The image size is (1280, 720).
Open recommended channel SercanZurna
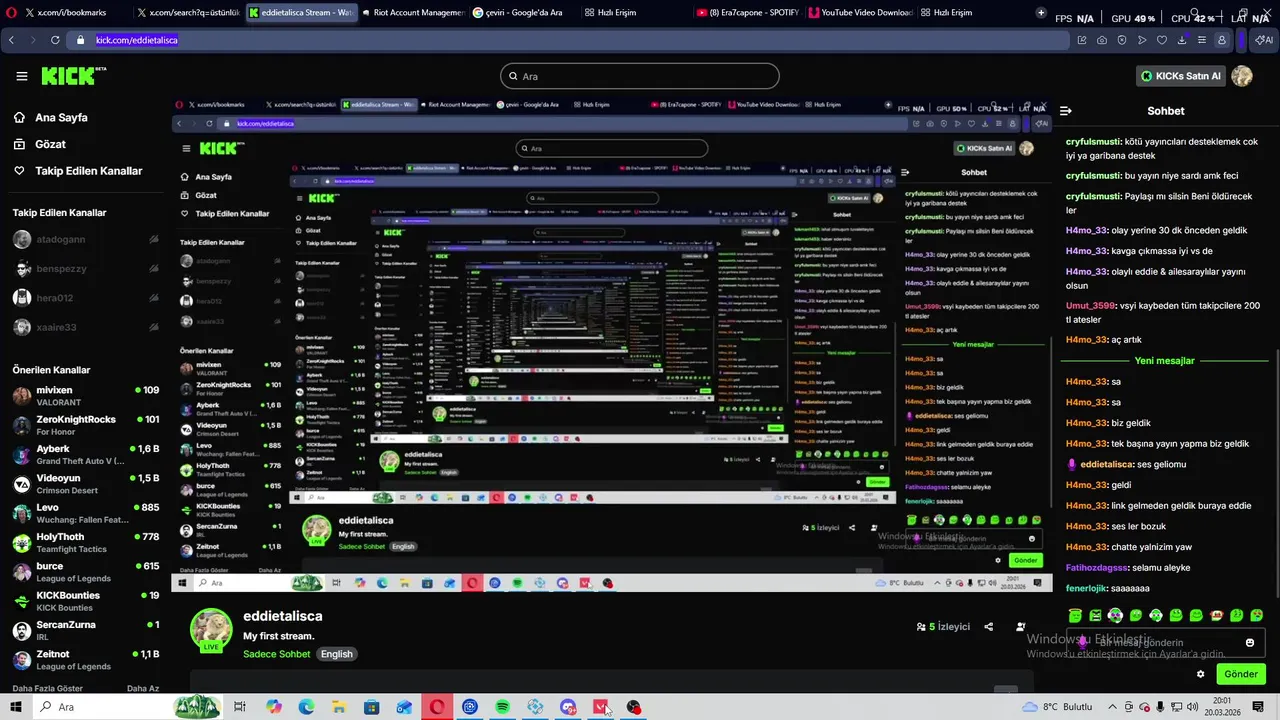click(85, 631)
